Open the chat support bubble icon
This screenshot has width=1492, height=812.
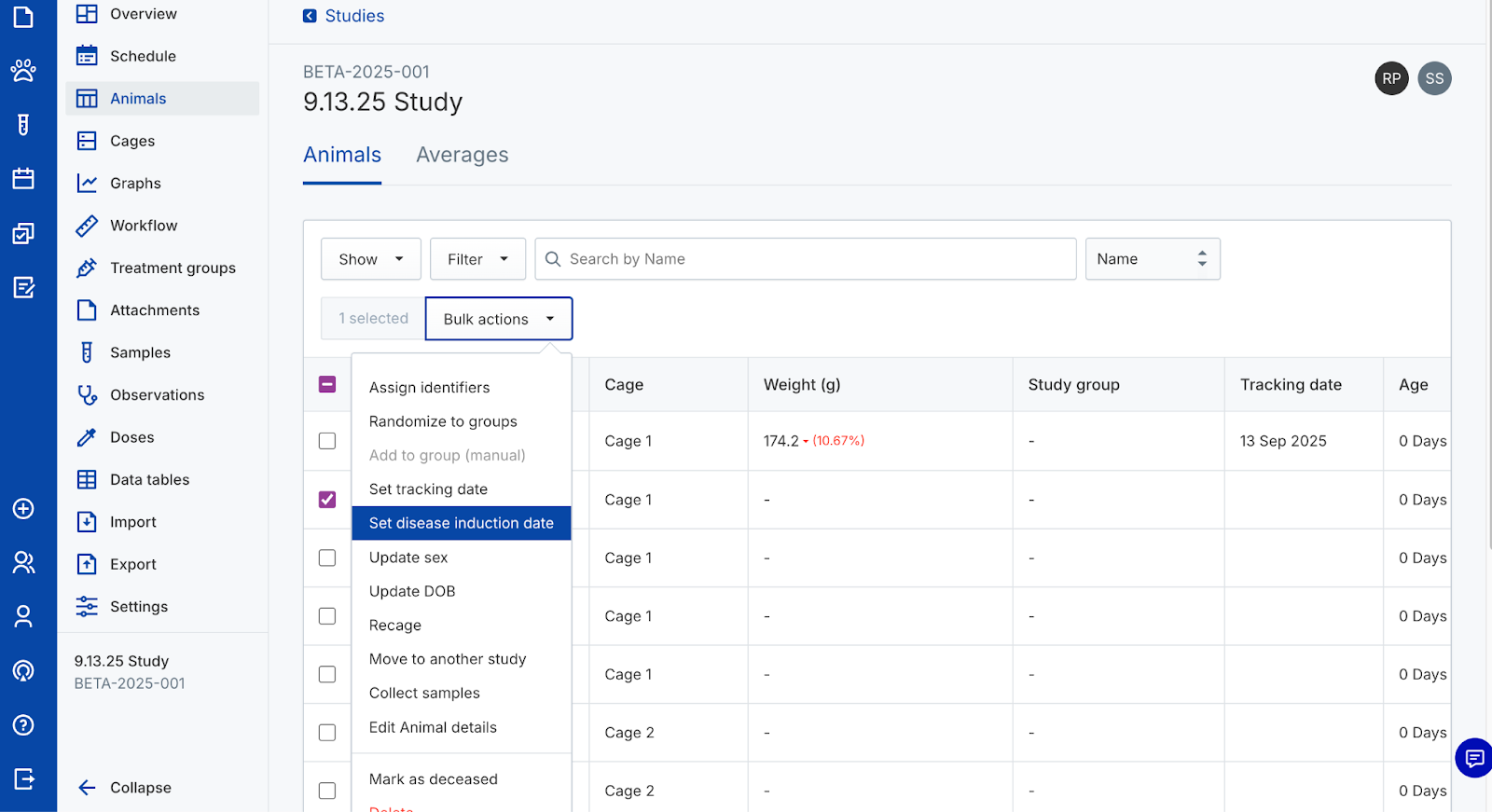coord(1473,757)
